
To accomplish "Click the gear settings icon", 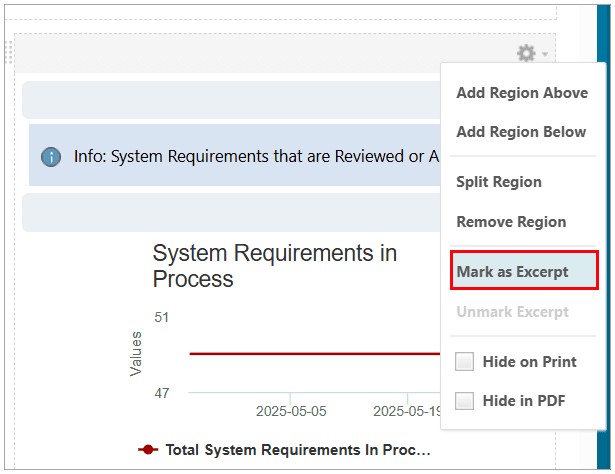I will (526, 53).
